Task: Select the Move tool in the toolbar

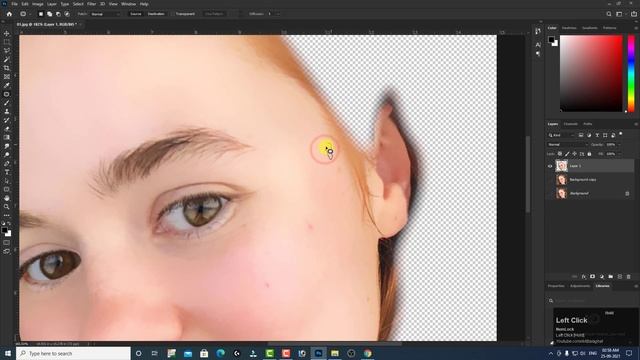Action: (x=7, y=33)
